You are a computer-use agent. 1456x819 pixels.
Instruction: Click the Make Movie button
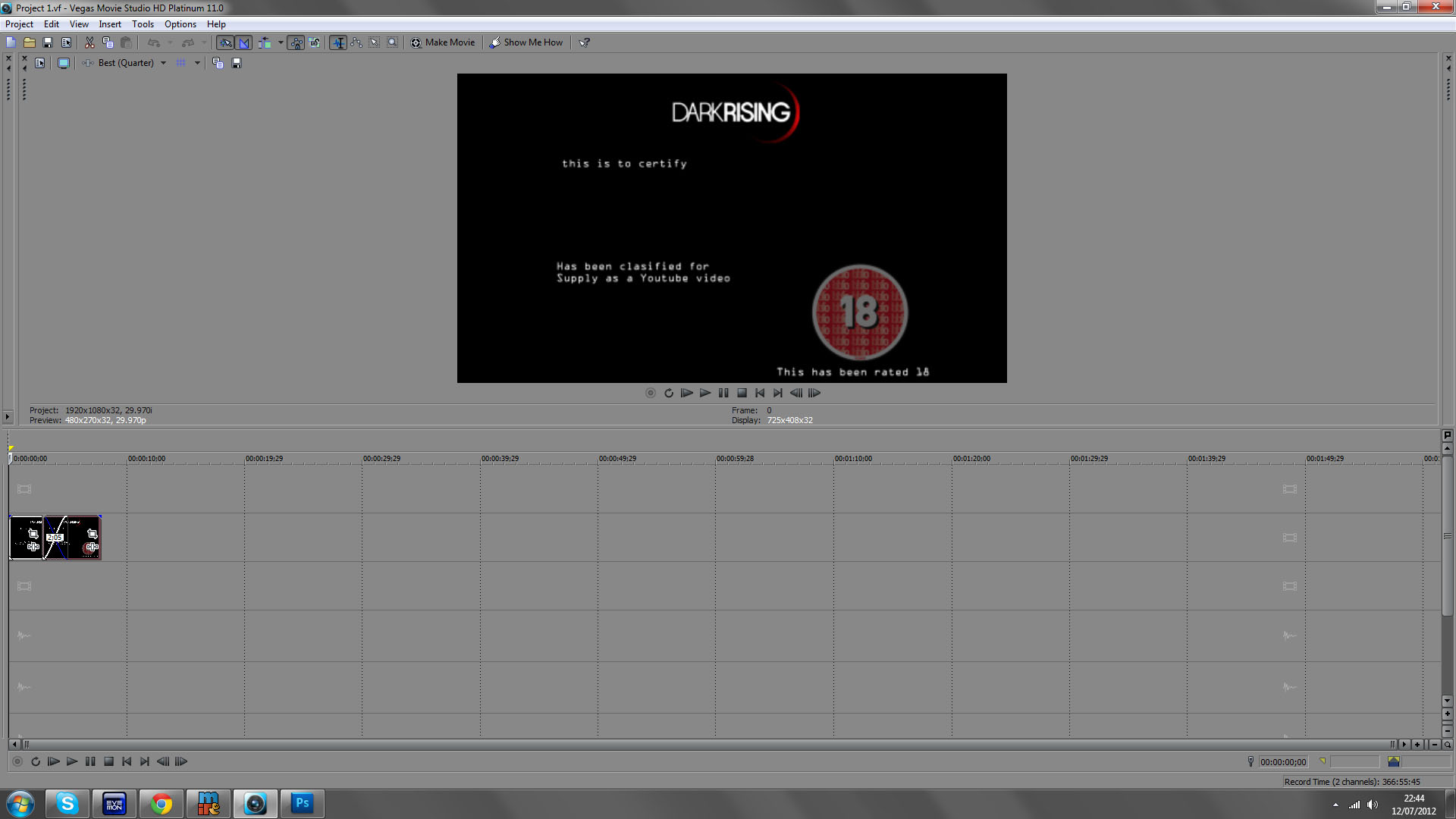(x=443, y=42)
